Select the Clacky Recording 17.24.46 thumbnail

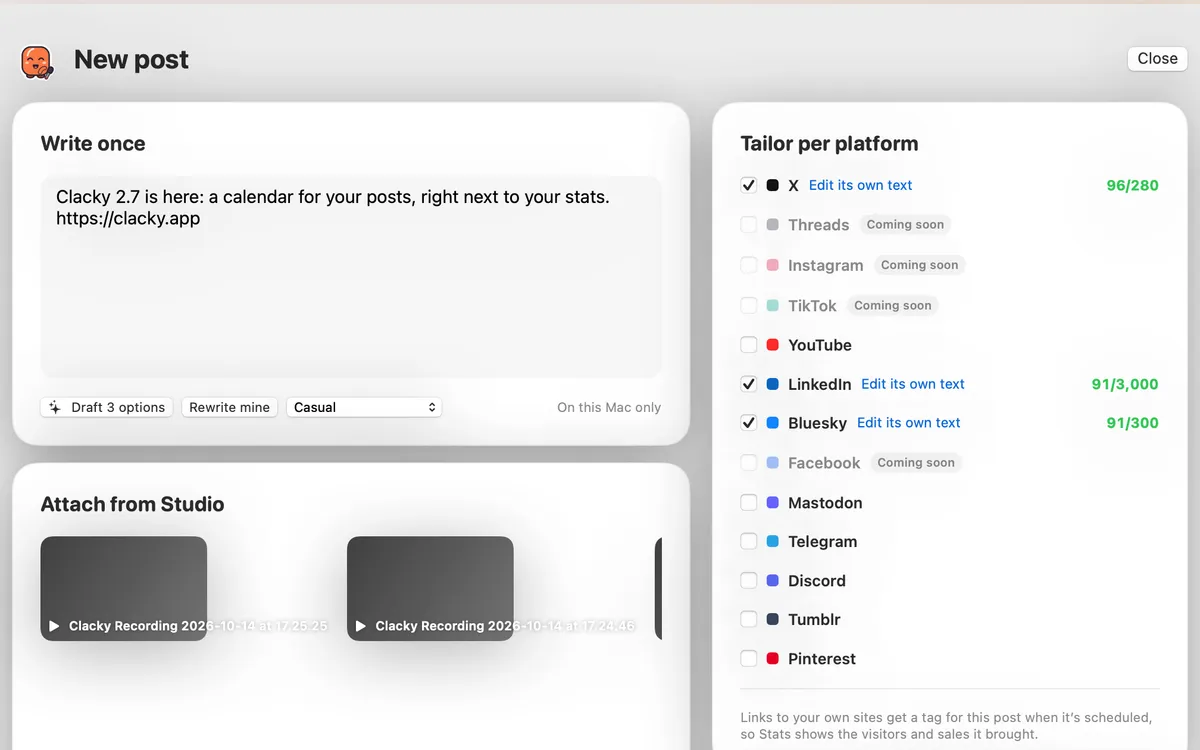[x=430, y=589]
